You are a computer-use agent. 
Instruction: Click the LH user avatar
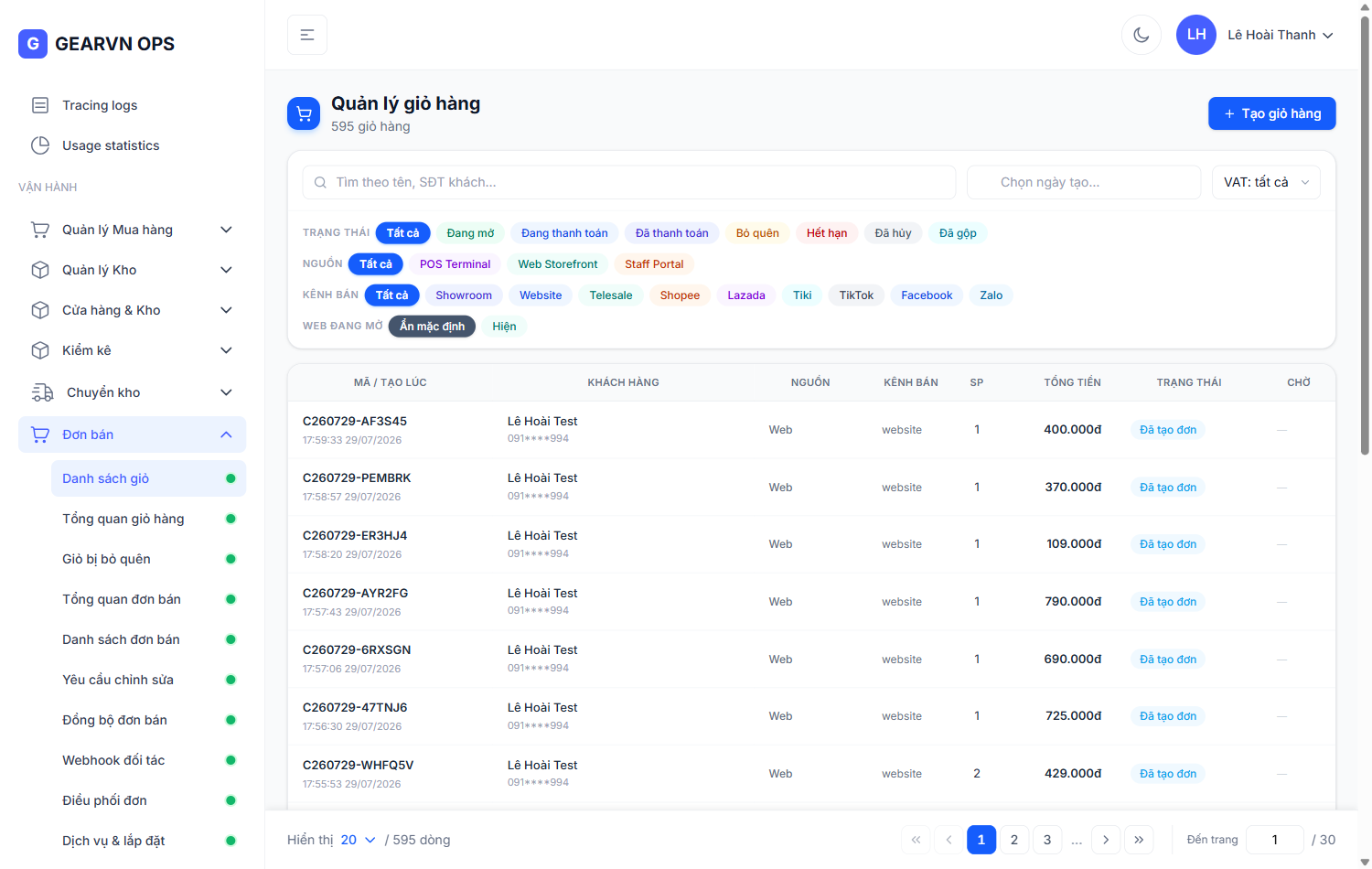pyautogui.click(x=1196, y=35)
